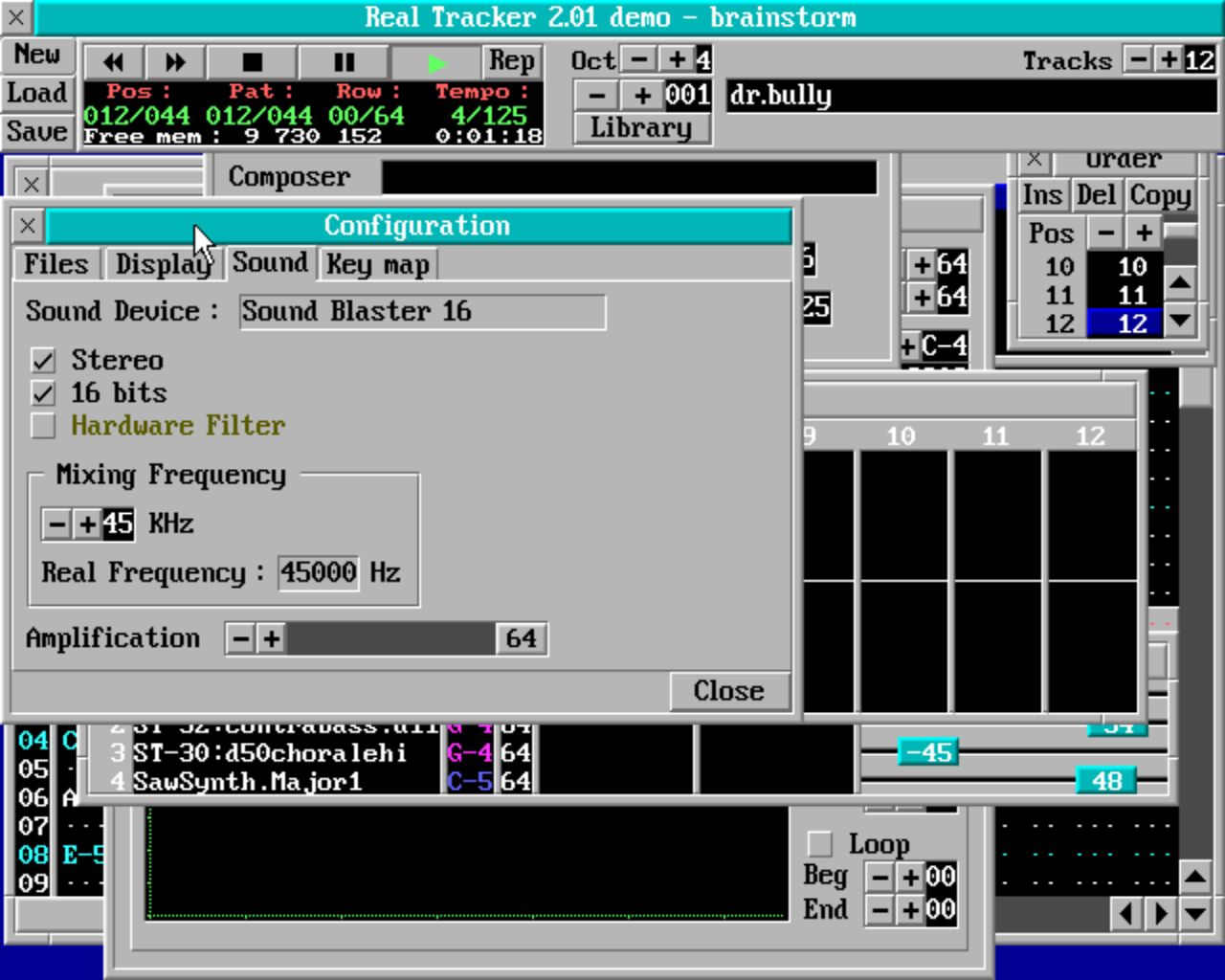Viewport: 1225px width, 980px height.
Task: Decrease the number of tracks
Action: (1137, 59)
